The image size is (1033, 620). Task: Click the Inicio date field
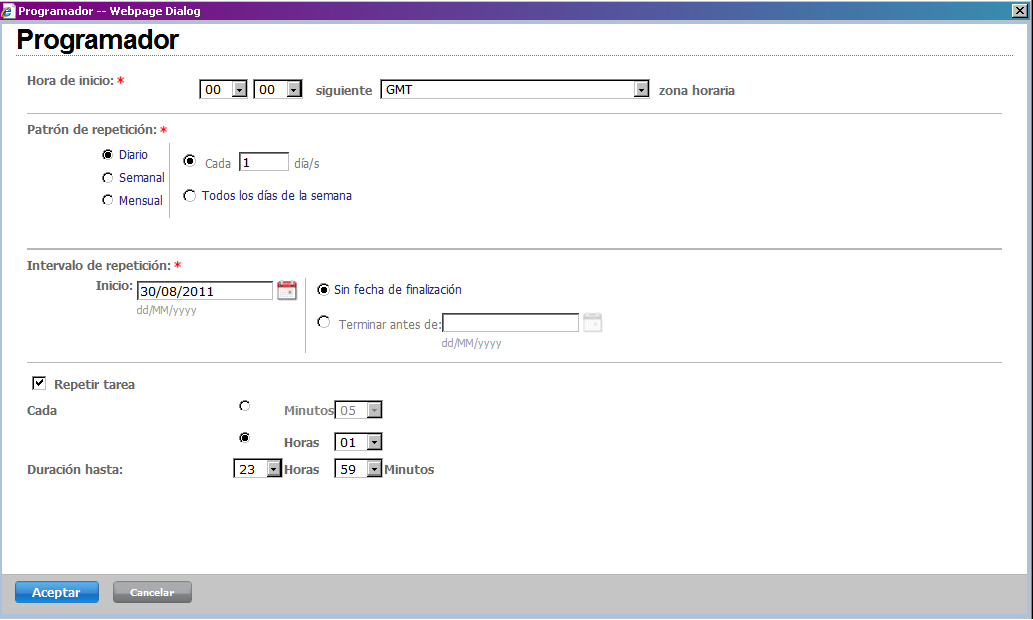(204, 291)
